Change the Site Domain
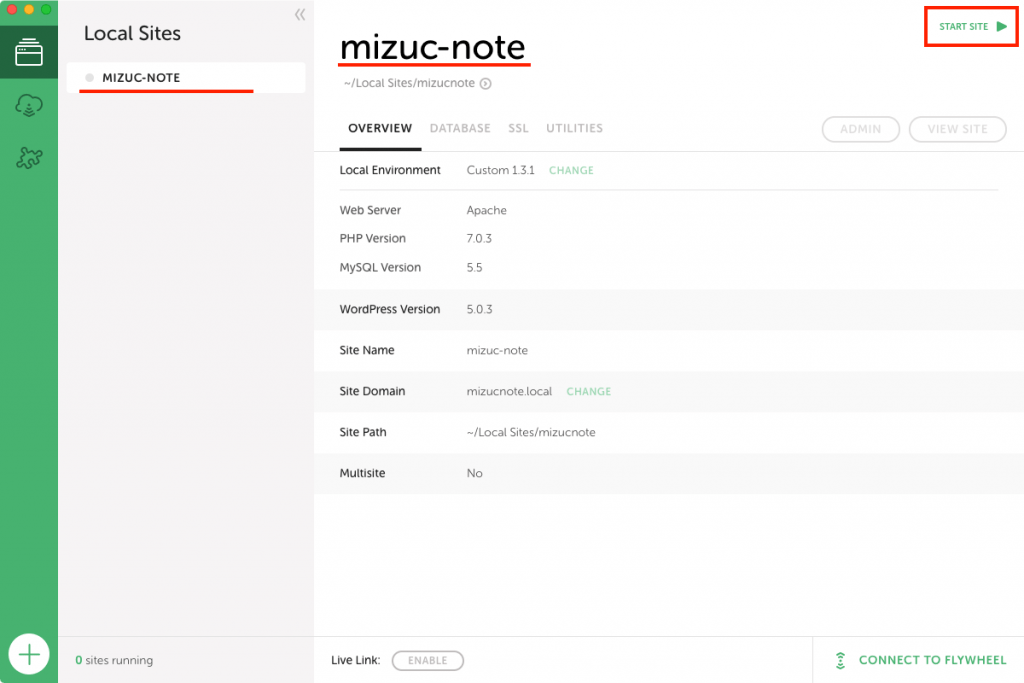 [x=588, y=391]
